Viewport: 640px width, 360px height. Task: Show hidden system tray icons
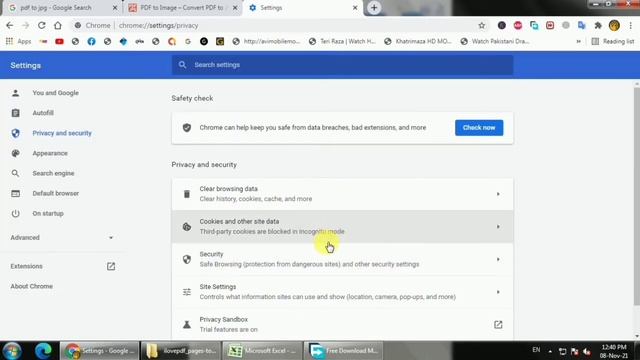click(x=550, y=351)
